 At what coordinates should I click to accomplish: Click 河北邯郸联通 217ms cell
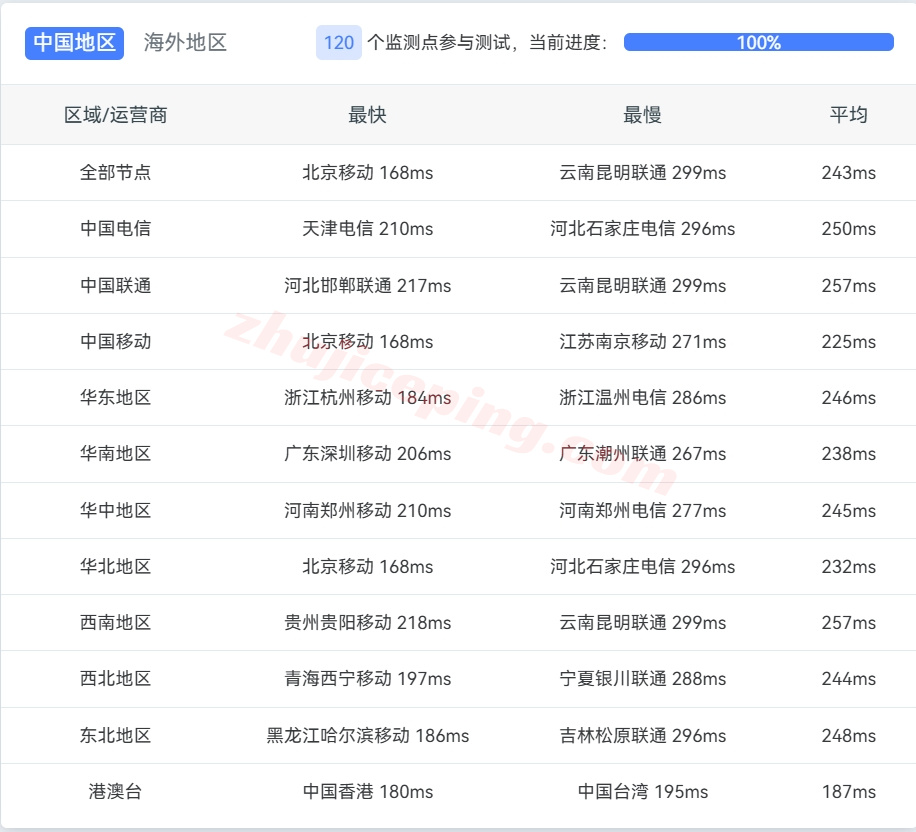pyautogui.click(x=367, y=285)
